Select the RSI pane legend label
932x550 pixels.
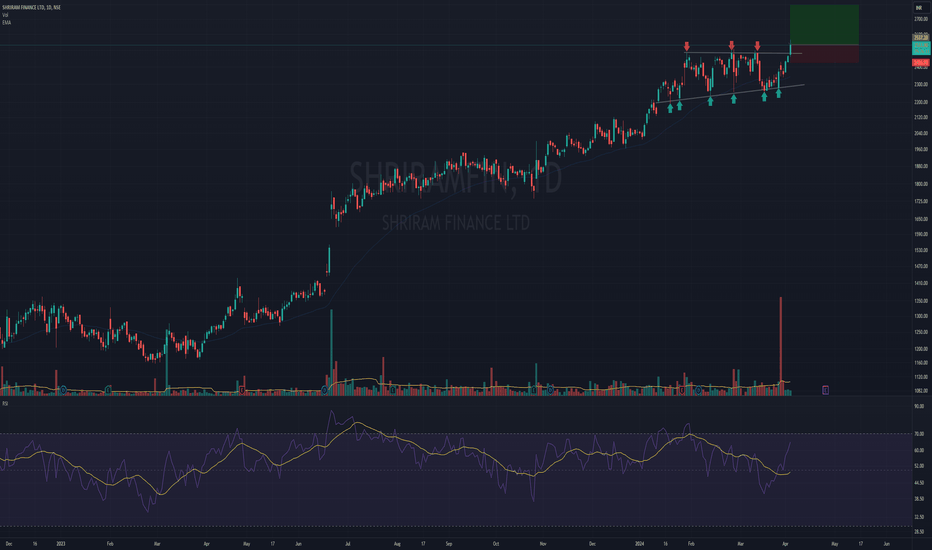click(5, 404)
